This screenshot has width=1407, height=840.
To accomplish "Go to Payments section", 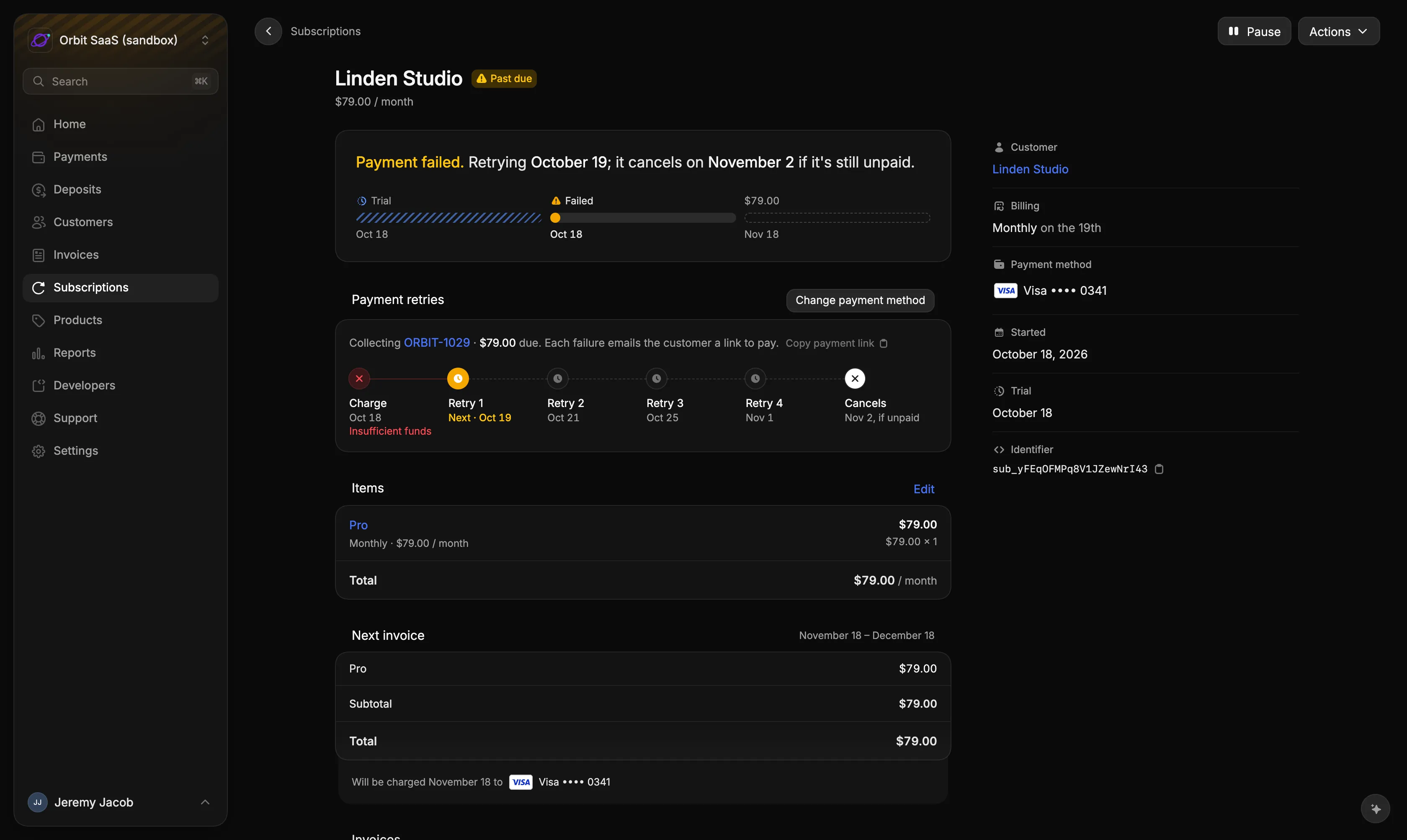I will [x=121, y=157].
